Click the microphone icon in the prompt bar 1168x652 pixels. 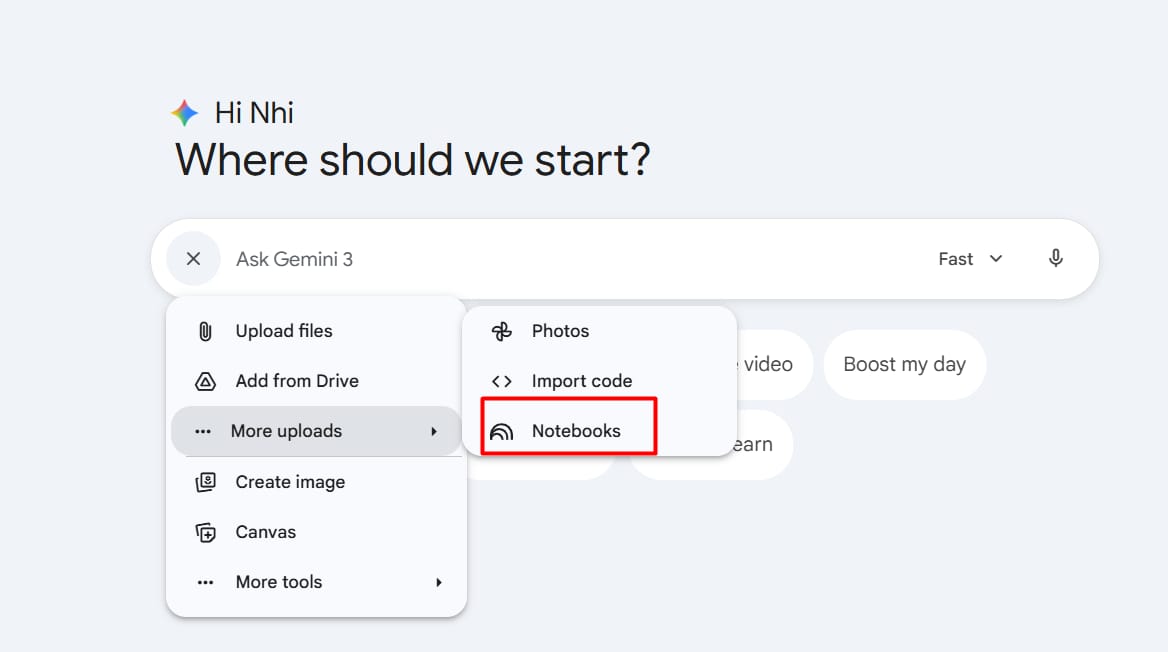pos(1055,258)
